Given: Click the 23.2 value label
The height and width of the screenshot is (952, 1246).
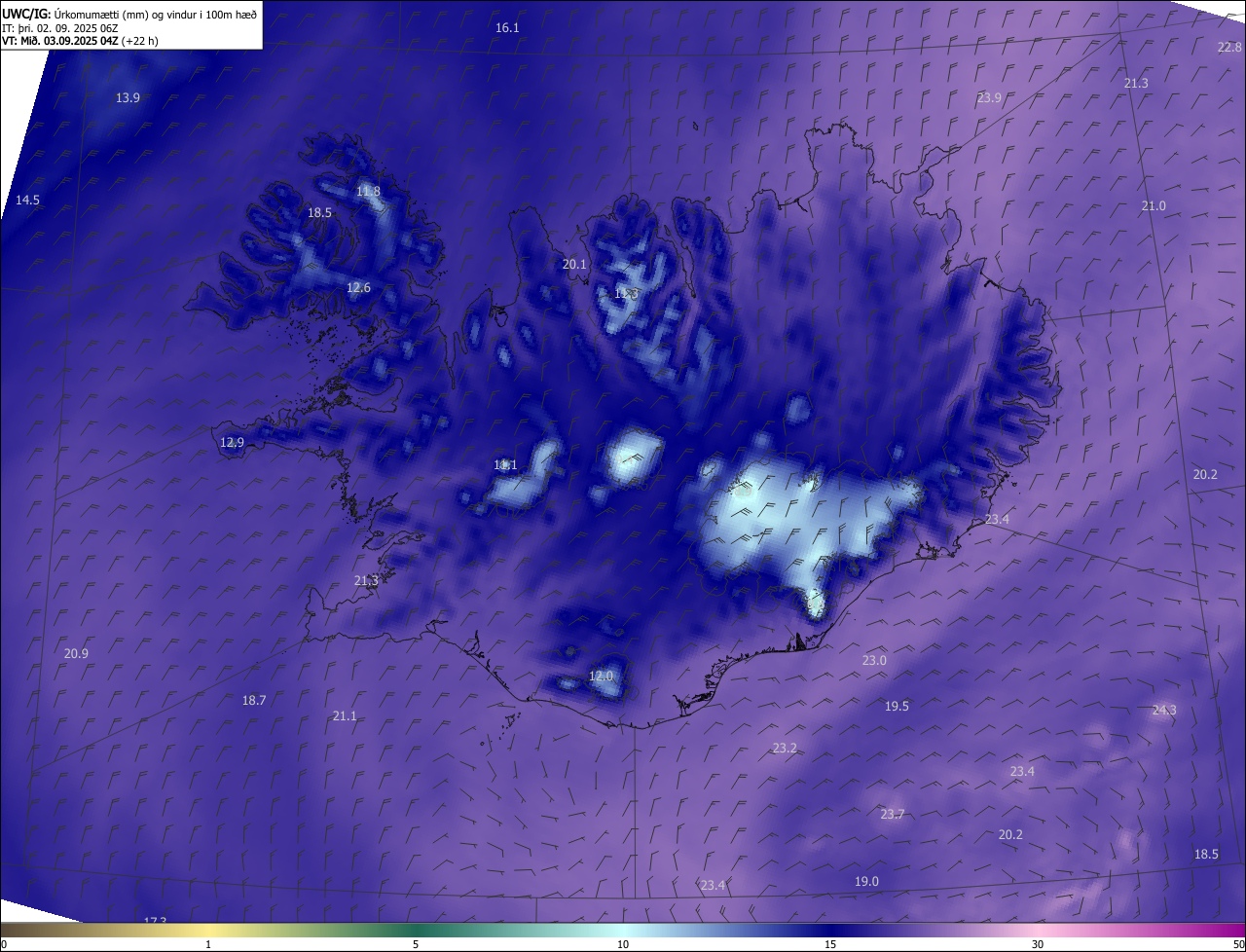Looking at the screenshot, I should pyautogui.click(x=785, y=748).
